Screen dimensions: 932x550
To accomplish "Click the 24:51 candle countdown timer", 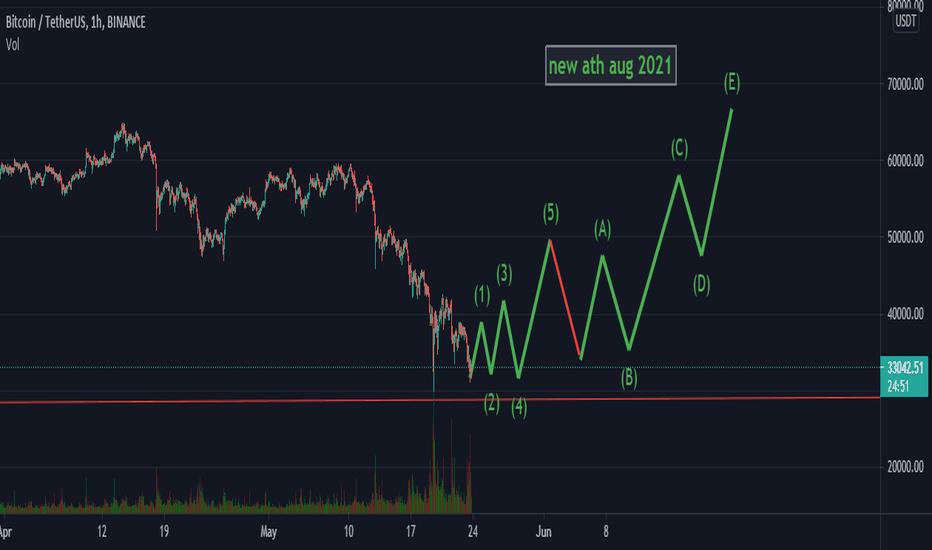I will [898, 386].
